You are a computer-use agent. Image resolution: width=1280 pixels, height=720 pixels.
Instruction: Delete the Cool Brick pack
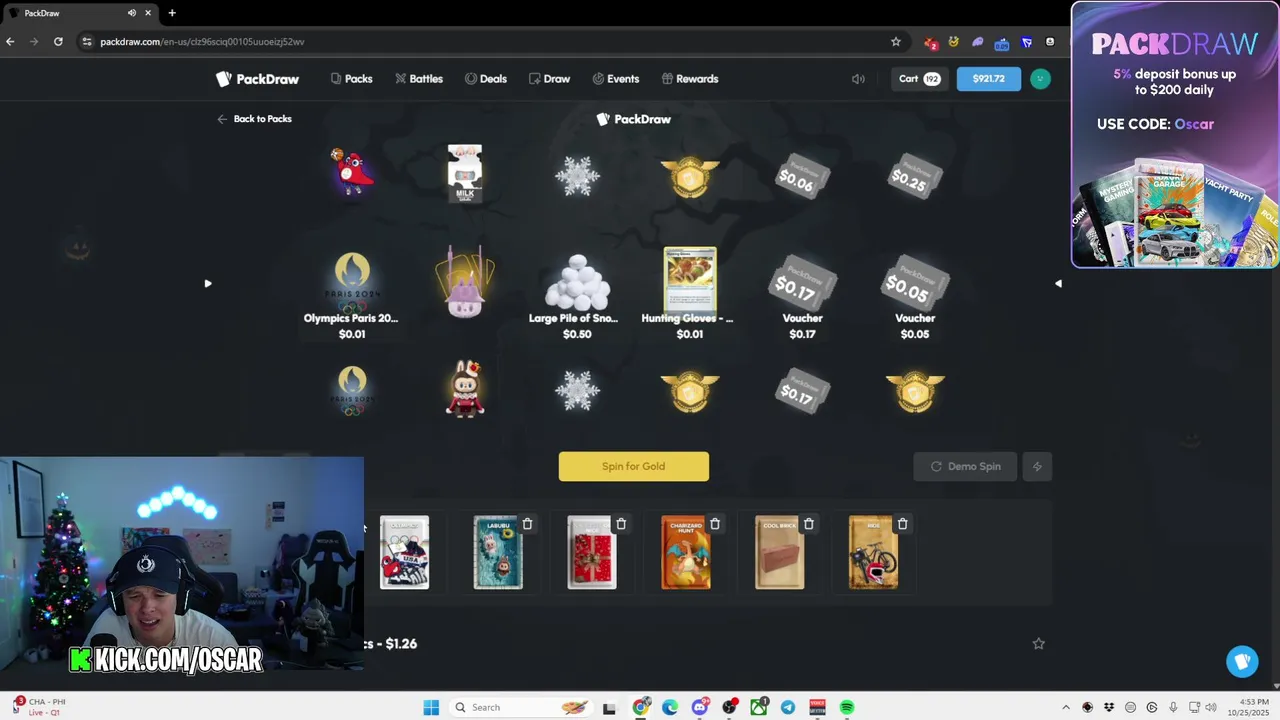[x=809, y=524]
